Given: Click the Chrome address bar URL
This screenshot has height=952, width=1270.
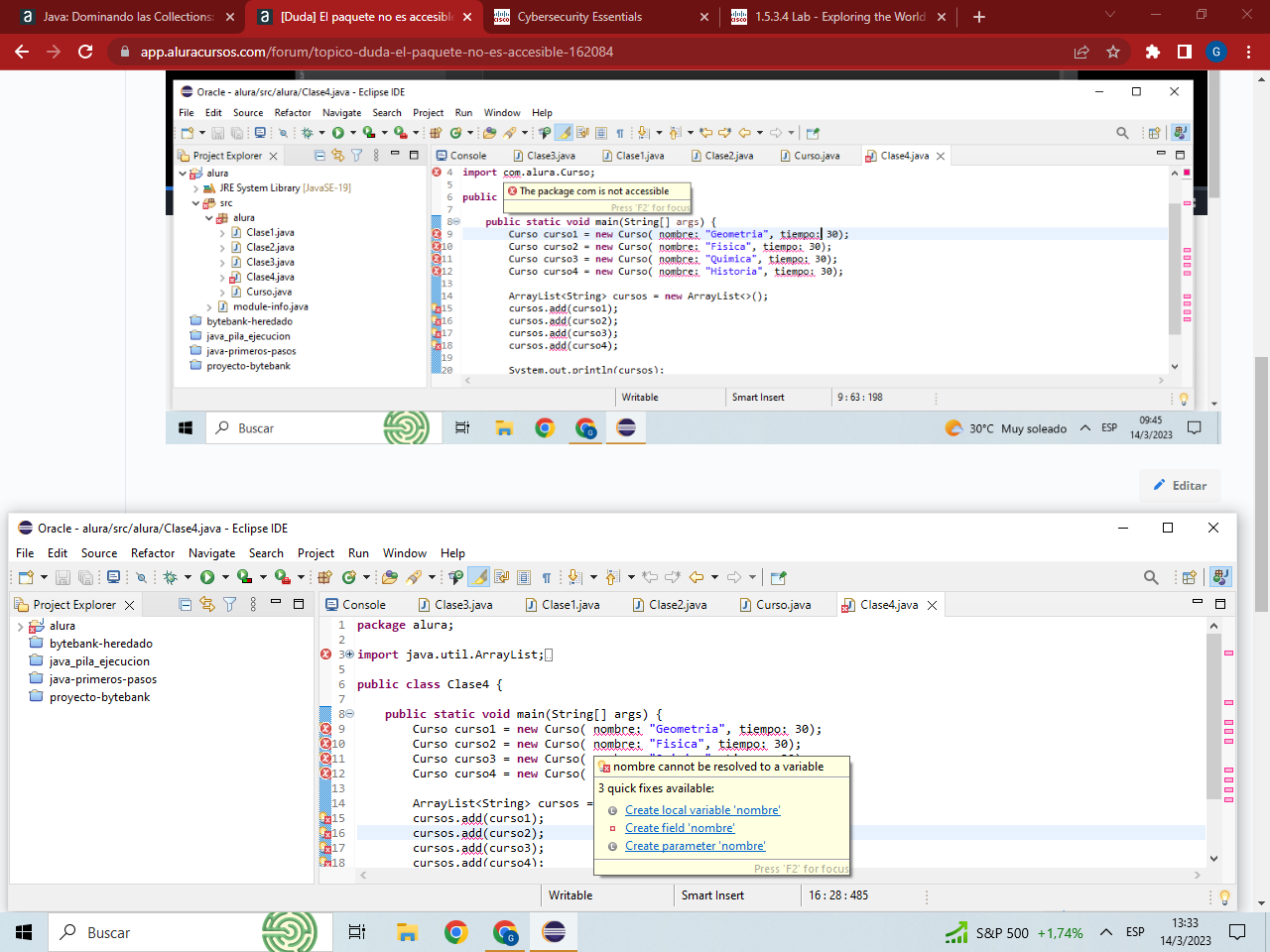Looking at the screenshot, I should pyautogui.click(x=377, y=52).
